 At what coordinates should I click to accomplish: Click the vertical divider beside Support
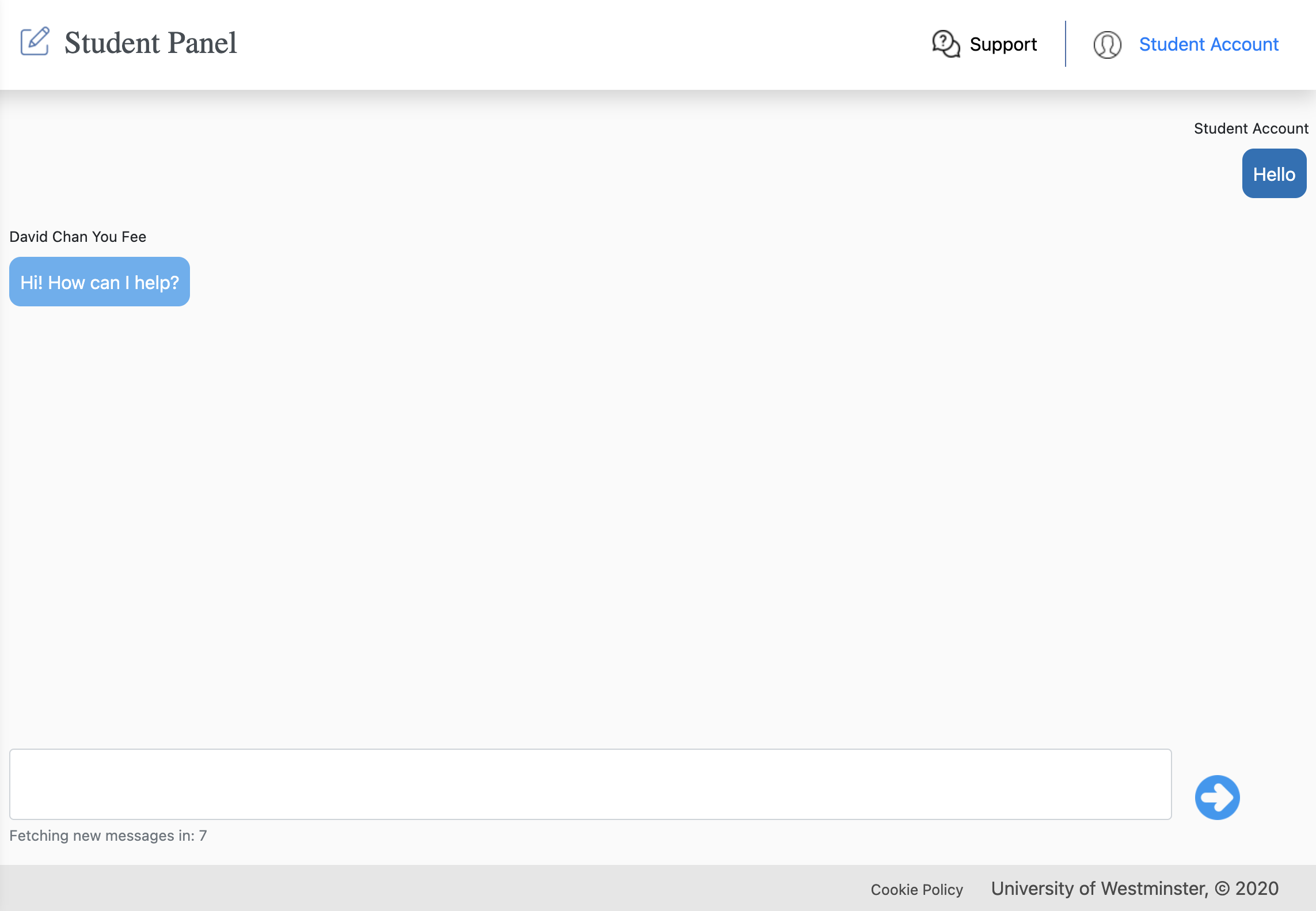coord(1065,44)
